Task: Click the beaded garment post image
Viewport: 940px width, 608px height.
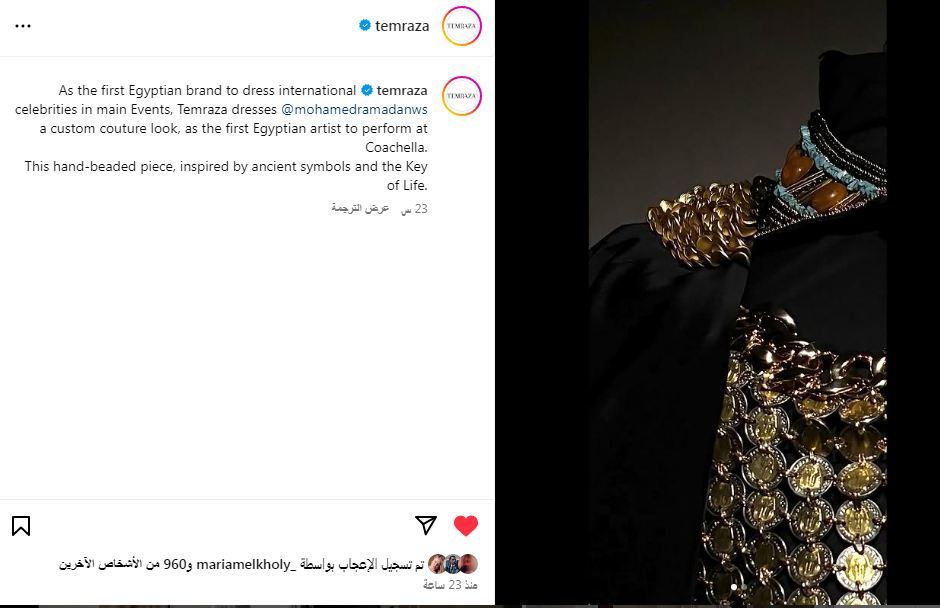Action: (737, 302)
